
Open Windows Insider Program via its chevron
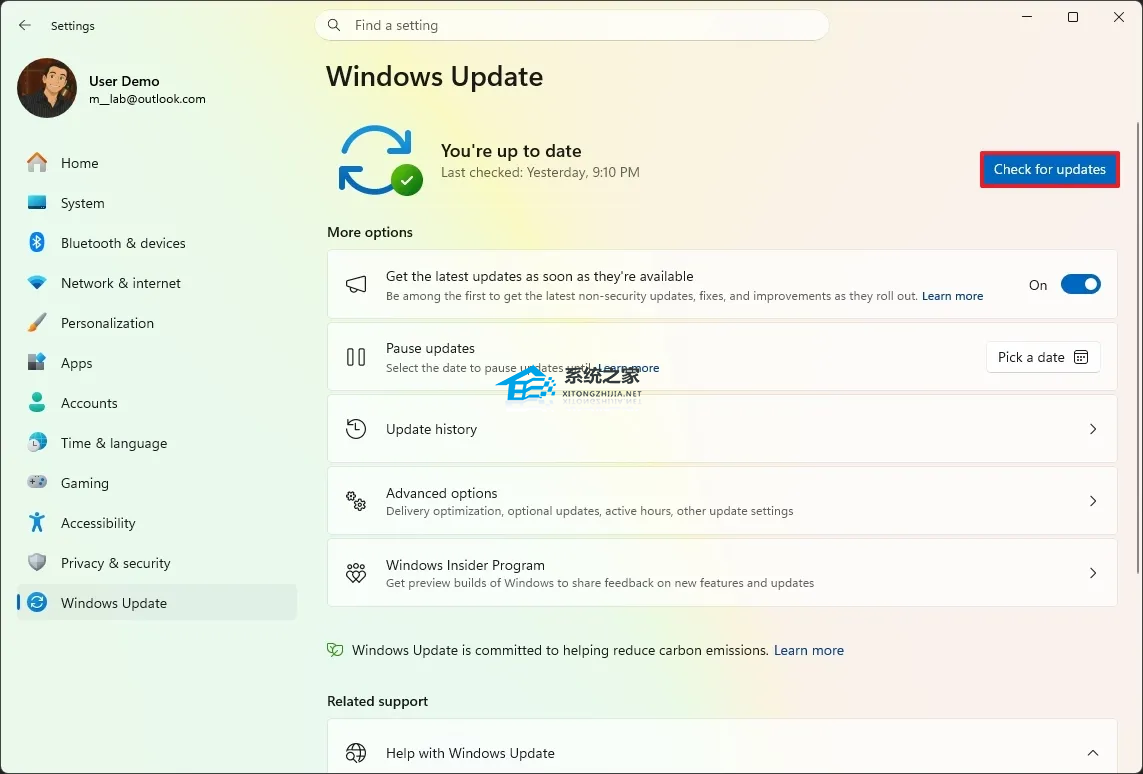coord(1093,573)
